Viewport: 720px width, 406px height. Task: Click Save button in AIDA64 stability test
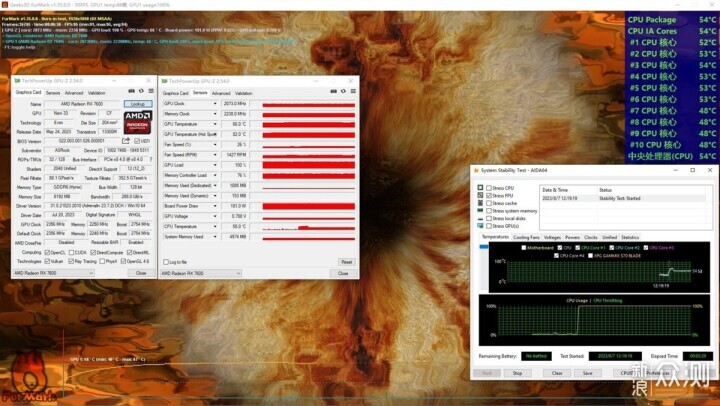pos(588,373)
